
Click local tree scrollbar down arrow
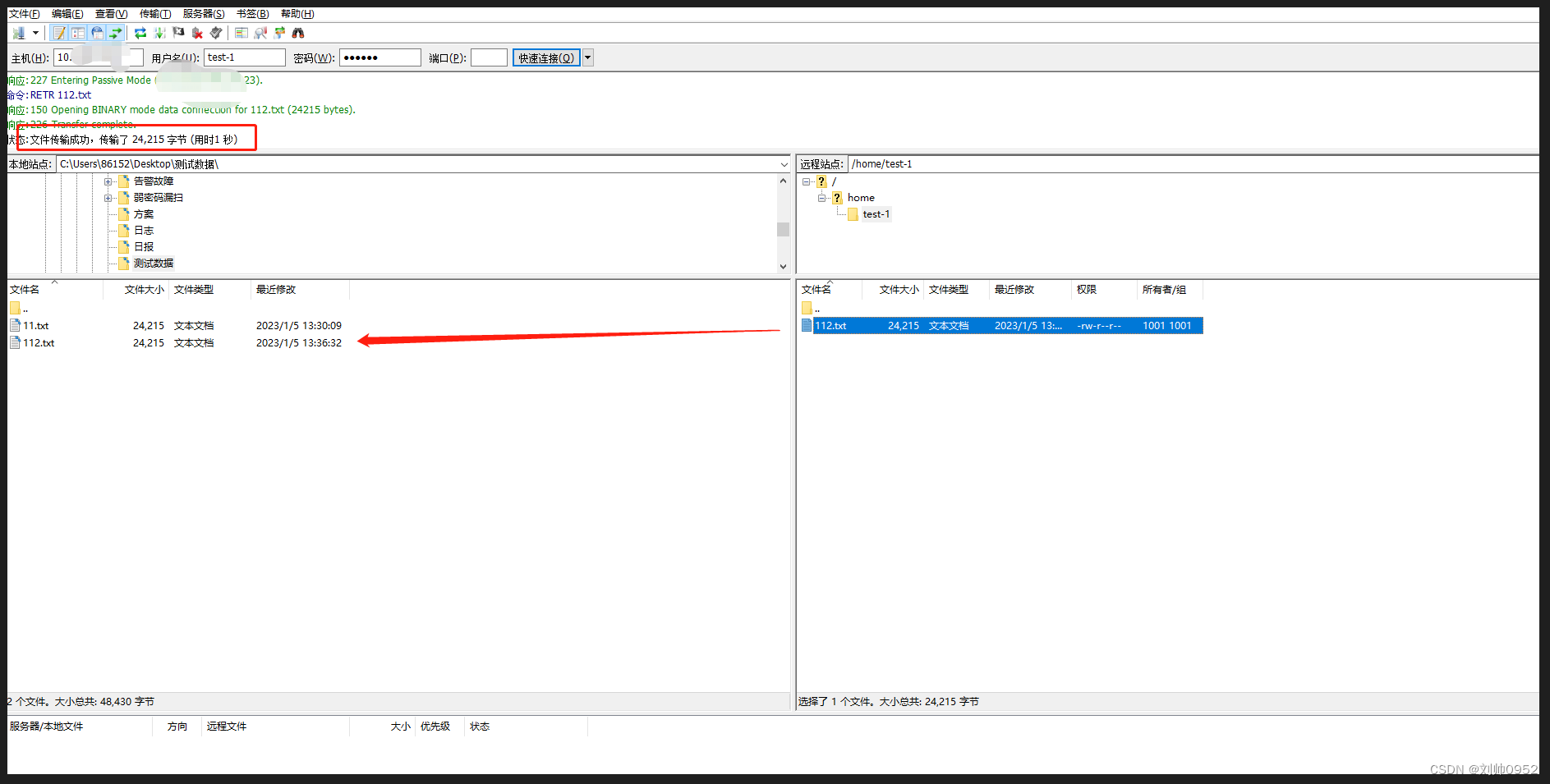[783, 266]
